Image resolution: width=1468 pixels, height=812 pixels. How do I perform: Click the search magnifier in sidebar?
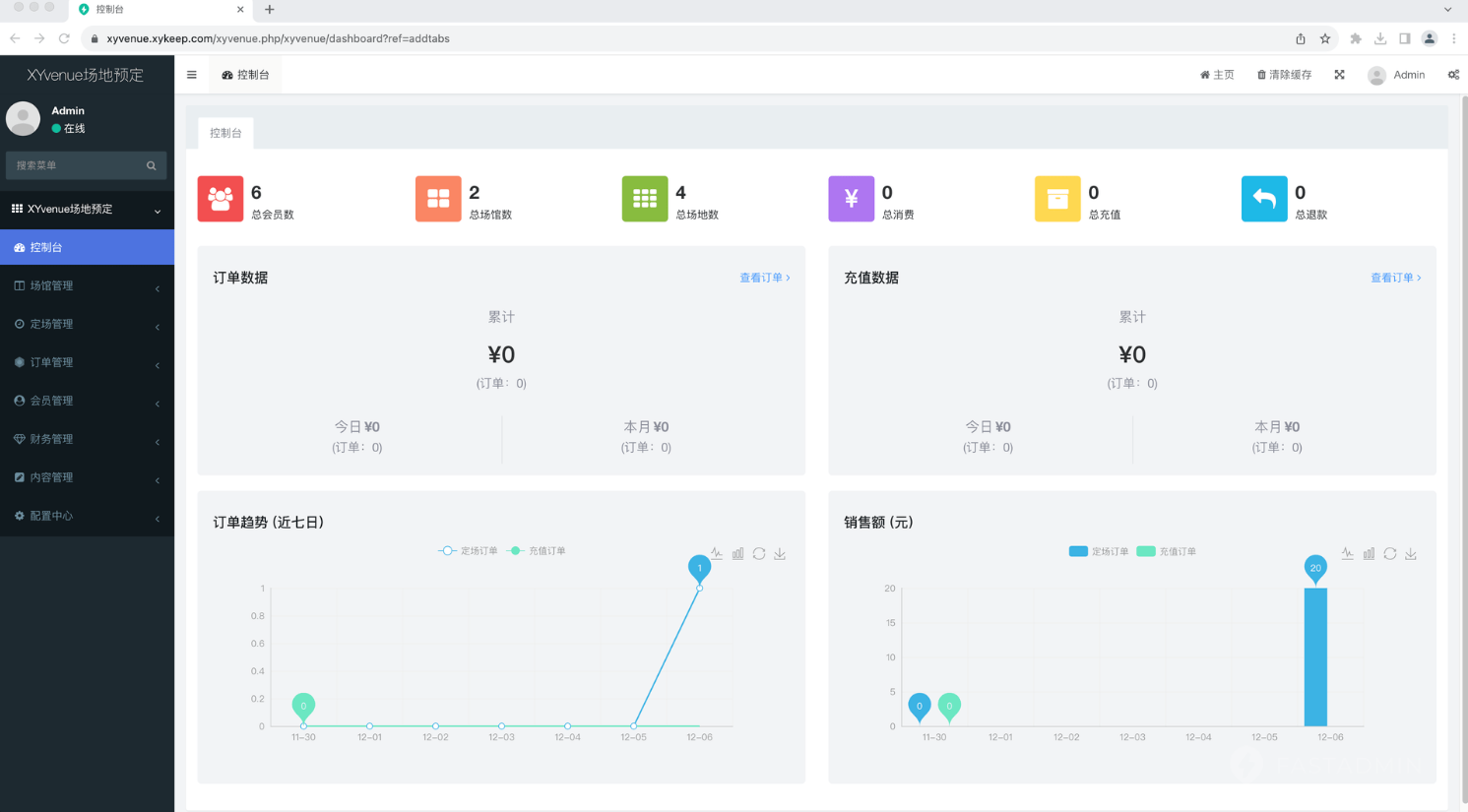tap(152, 165)
